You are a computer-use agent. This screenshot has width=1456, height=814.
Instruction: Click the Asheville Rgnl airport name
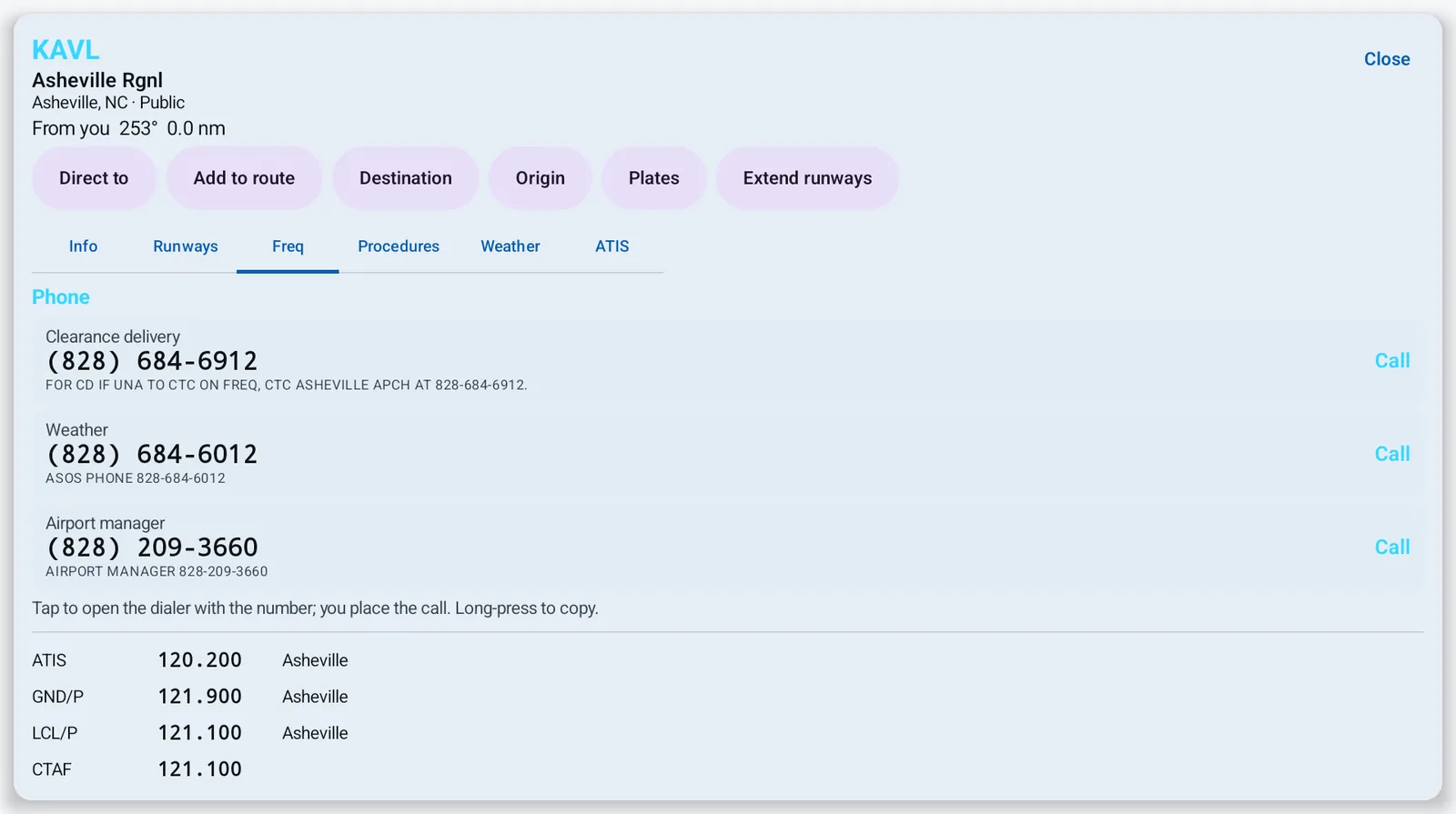97,80
